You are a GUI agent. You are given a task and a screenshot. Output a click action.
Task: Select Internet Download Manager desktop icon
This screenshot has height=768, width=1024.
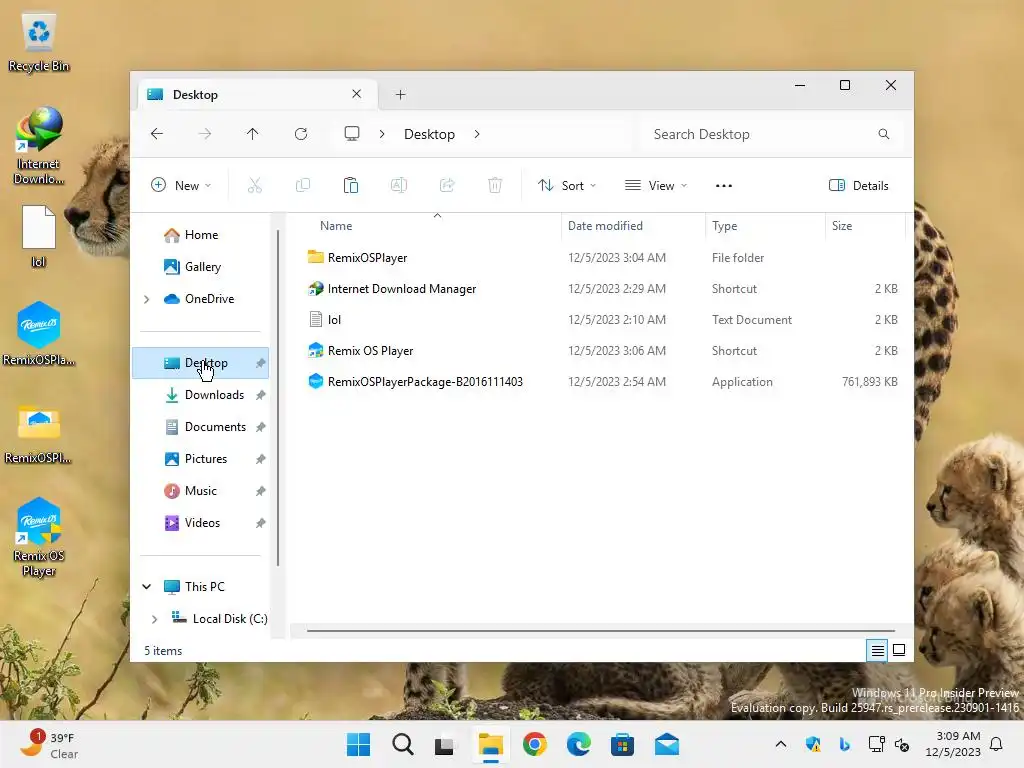(x=39, y=146)
